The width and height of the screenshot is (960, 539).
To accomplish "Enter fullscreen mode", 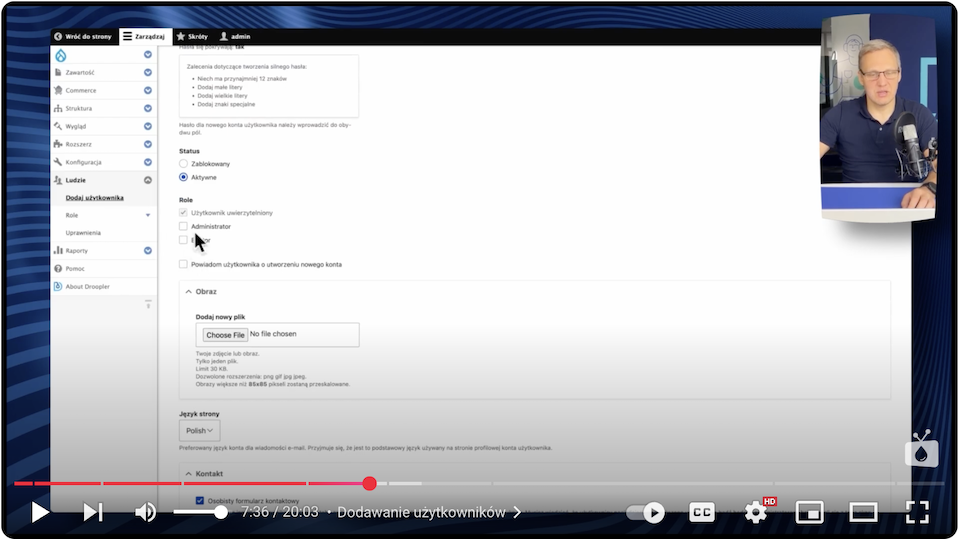I will (917, 512).
